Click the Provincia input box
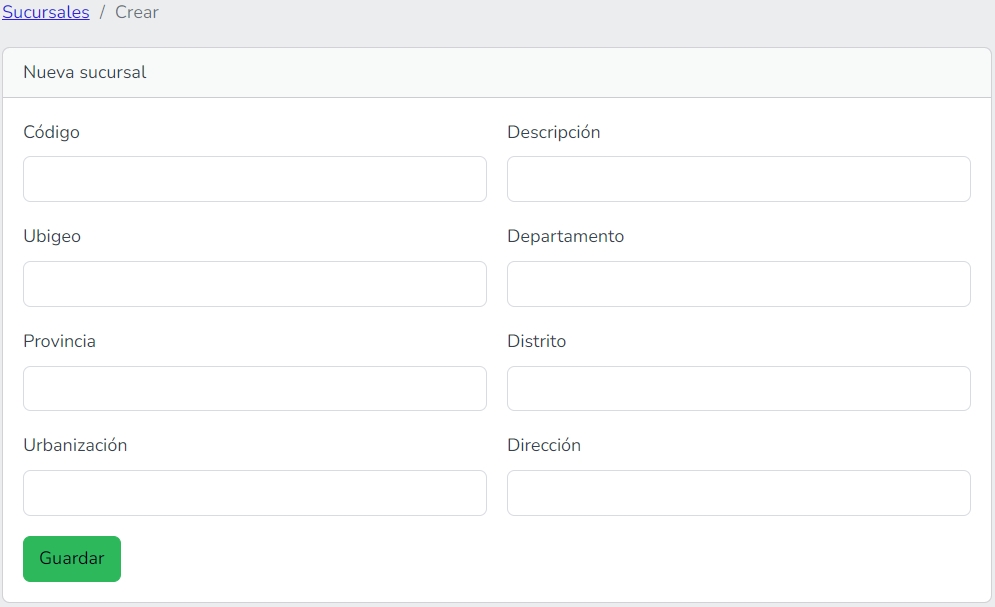 click(x=255, y=388)
